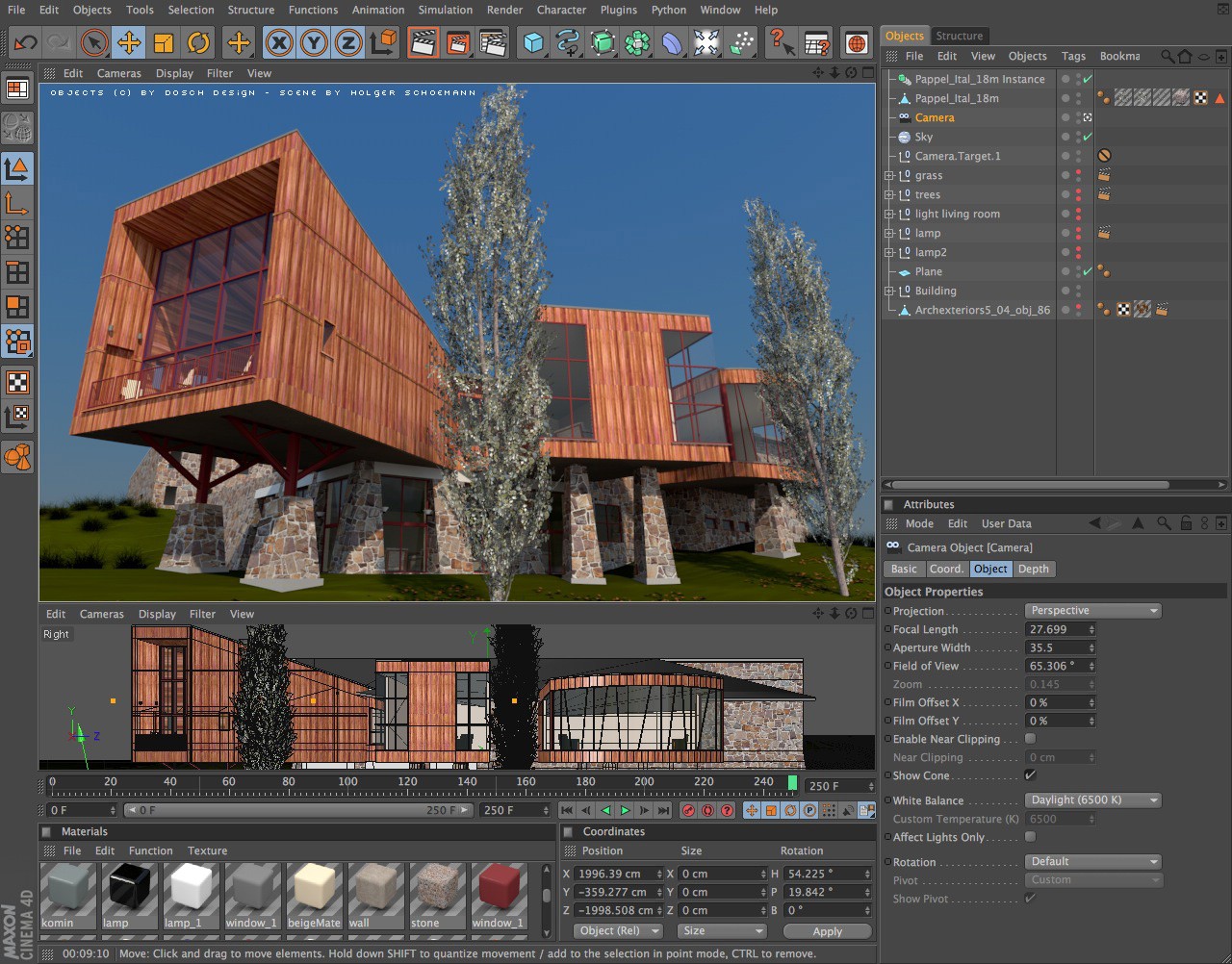Open the Projection dropdown
Image resolution: width=1232 pixels, height=964 pixels.
point(1092,610)
